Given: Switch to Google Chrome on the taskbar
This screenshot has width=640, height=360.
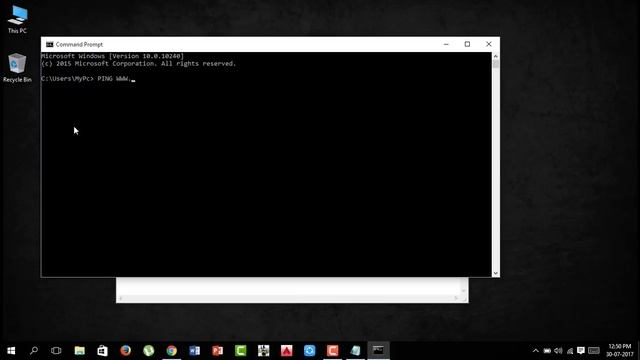Looking at the screenshot, I should click(171, 351).
